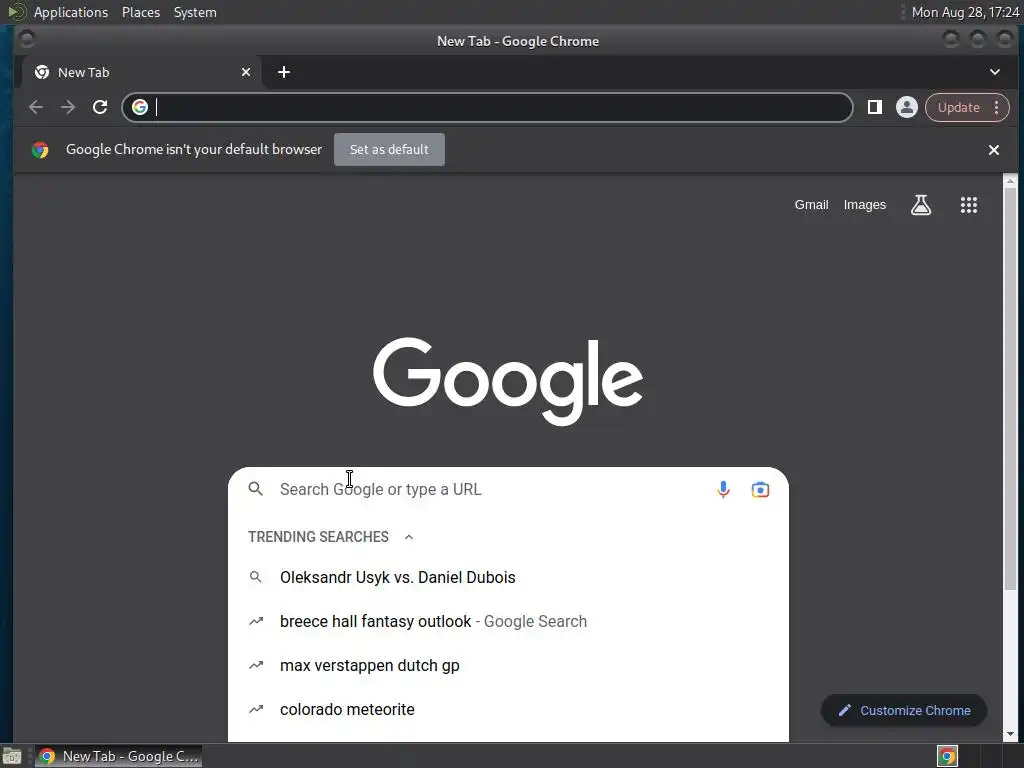Open the Places menu
1024x768 pixels.
click(x=140, y=12)
